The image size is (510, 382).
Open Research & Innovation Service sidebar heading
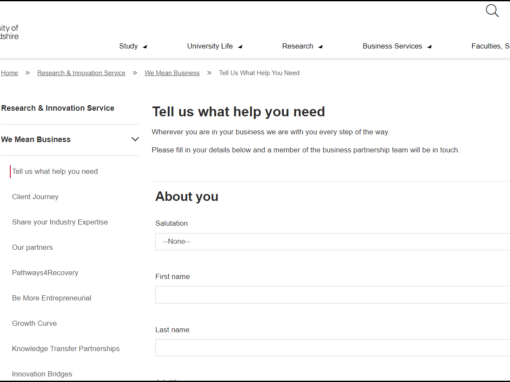pyautogui.click(x=58, y=108)
